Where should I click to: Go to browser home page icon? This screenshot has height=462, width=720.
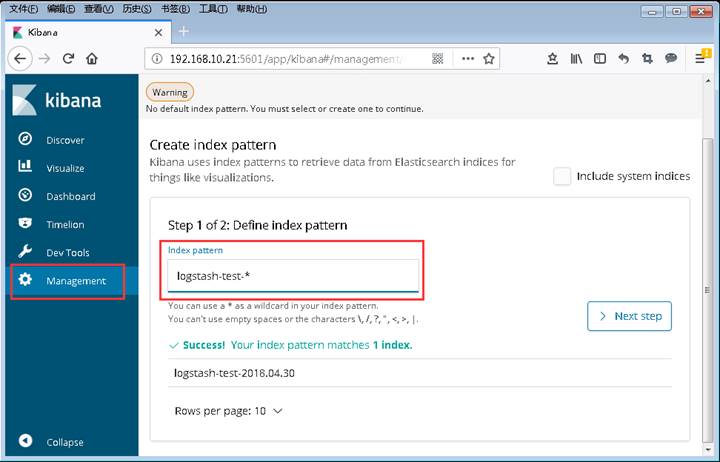tap(92, 58)
